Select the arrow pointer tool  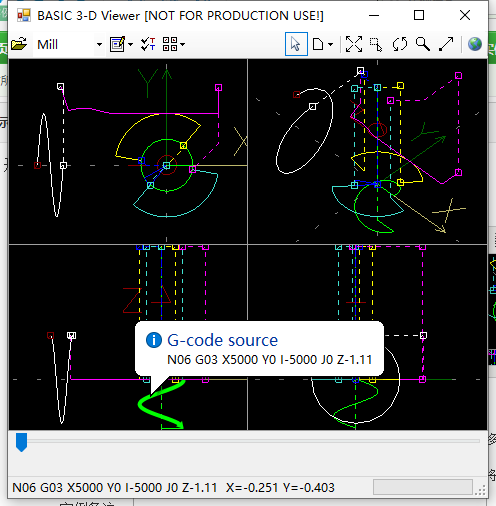[x=296, y=44]
